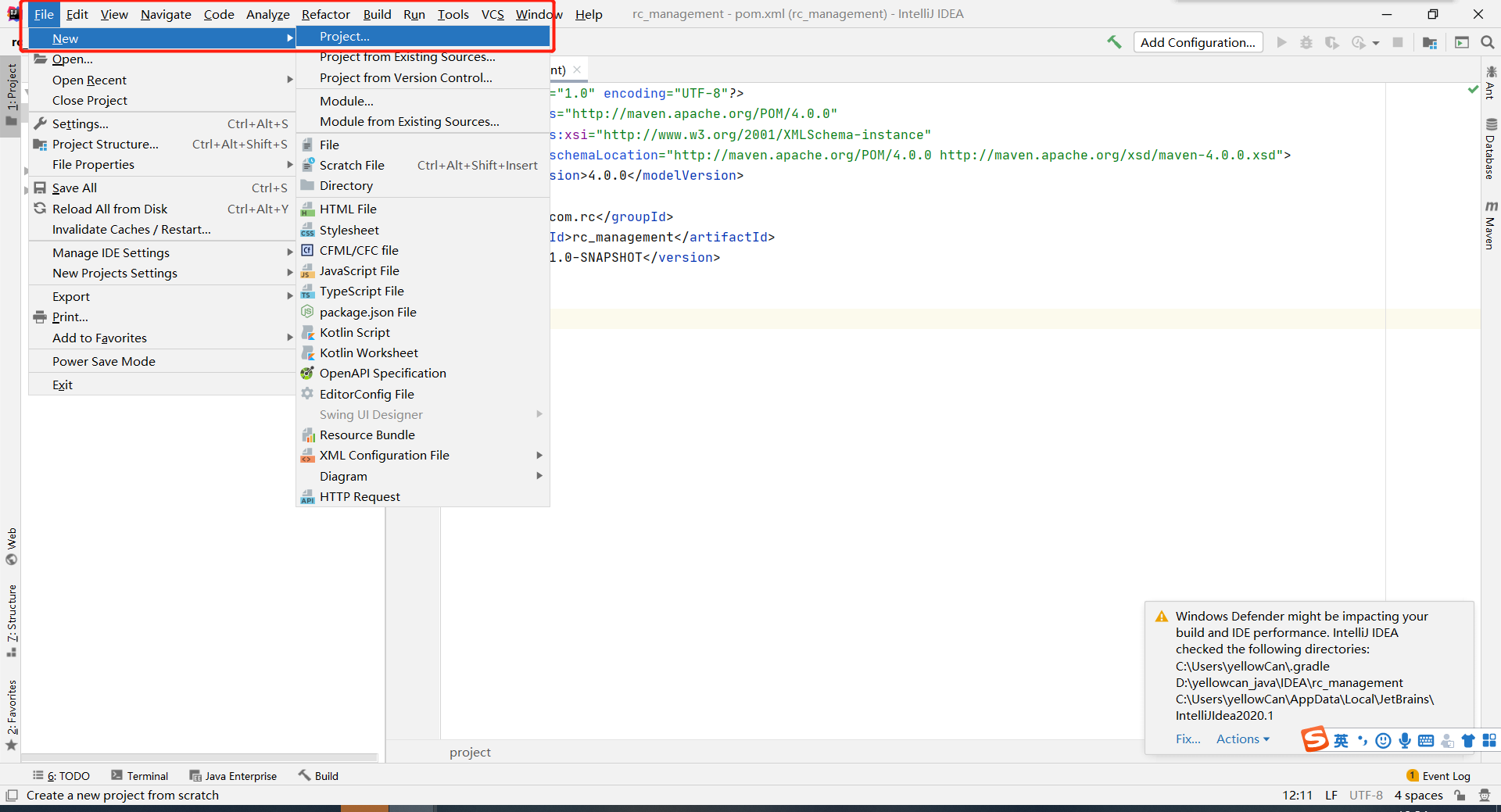The width and height of the screenshot is (1501, 812).
Task: Open the Database tool window
Action: point(1491,148)
